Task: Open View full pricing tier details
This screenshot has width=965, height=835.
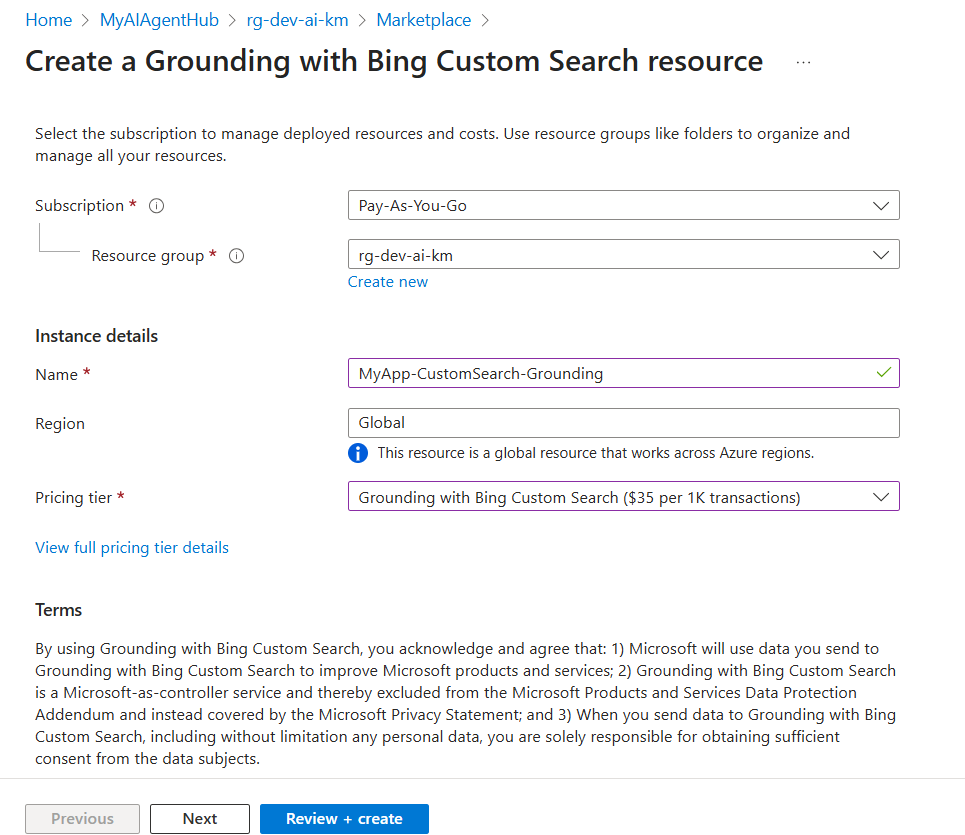Action: coord(132,548)
